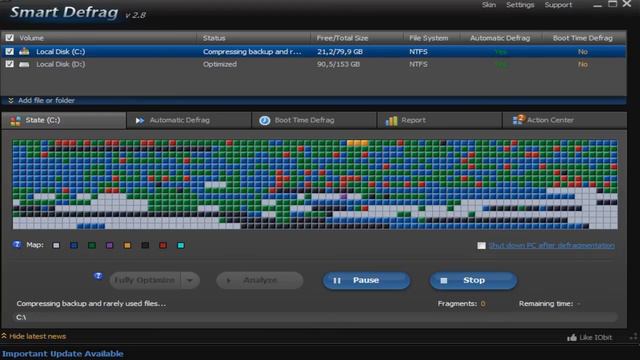Image resolution: width=640 pixels, height=360 pixels.
Task: Click the State (C:) tab icon
Action: pyautogui.click(x=16, y=120)
